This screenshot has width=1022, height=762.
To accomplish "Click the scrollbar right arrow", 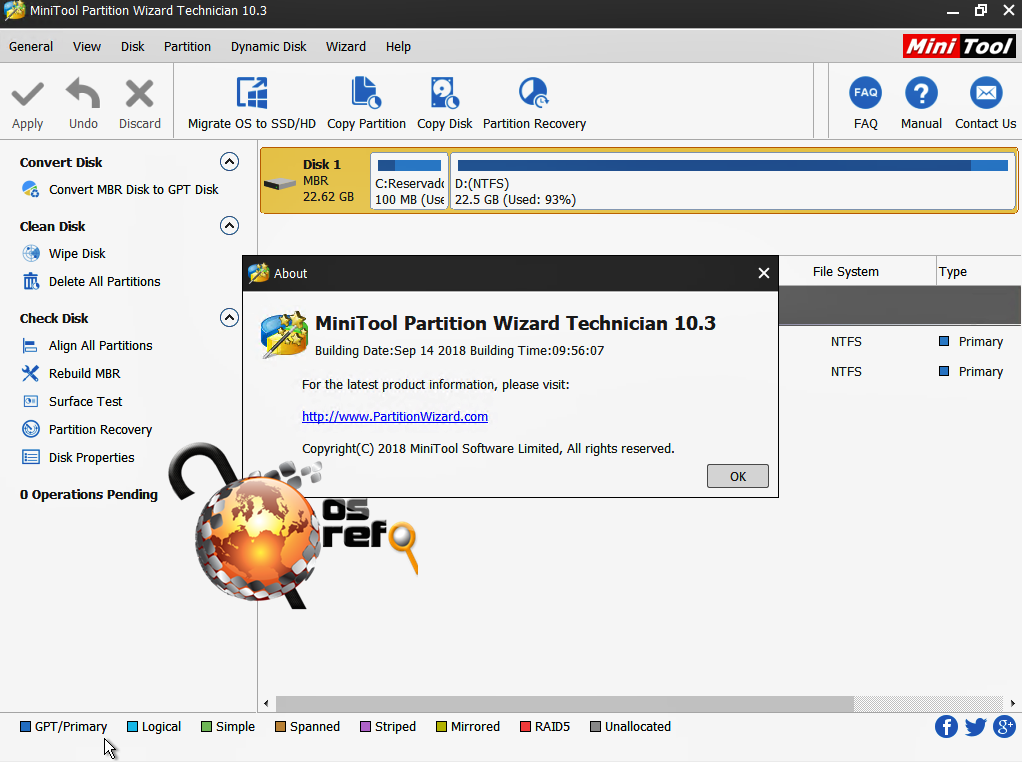I will click(x=1012, y=703).
